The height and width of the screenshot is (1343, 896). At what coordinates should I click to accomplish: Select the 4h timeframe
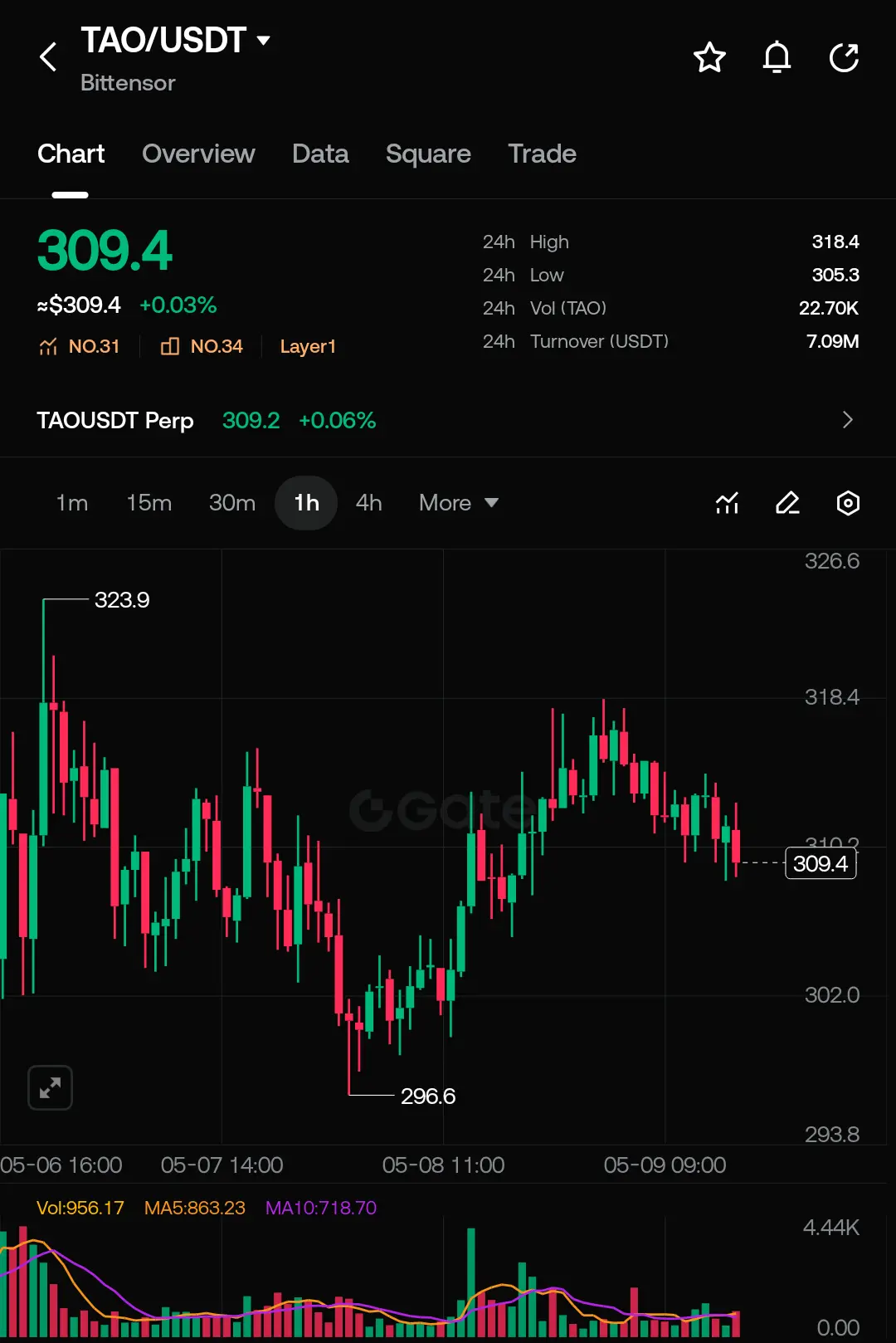(369, 503)
